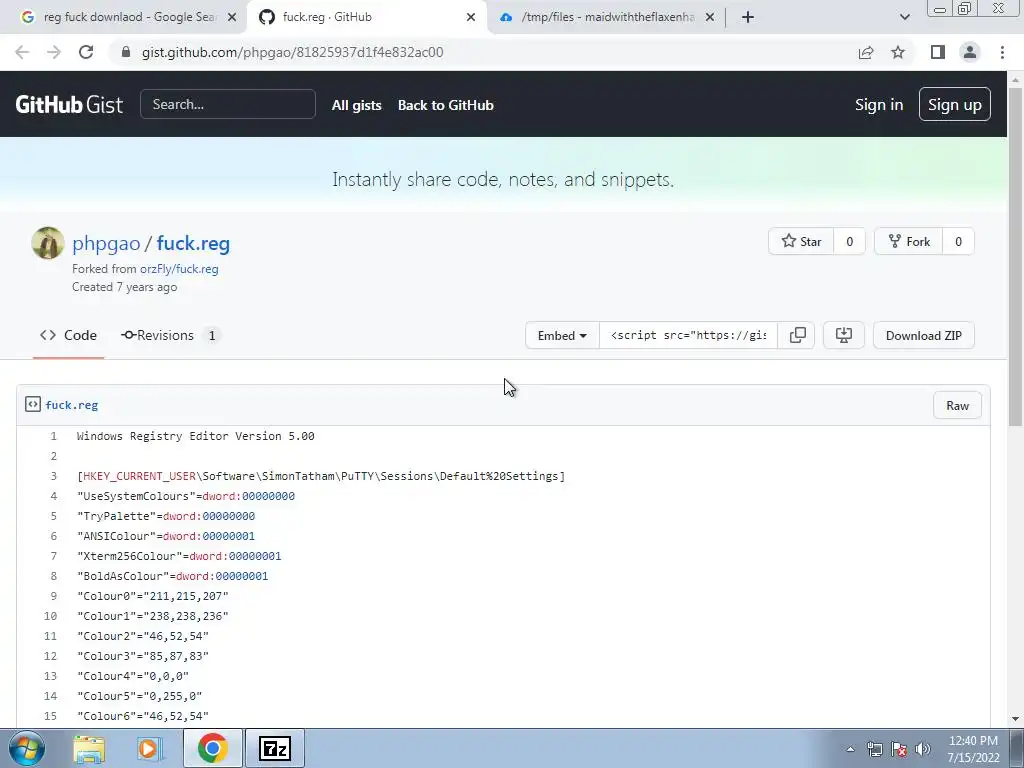This screenshot has height=768, width=1024.
Task: Click line number 3
Action: (x=54, y=476)
